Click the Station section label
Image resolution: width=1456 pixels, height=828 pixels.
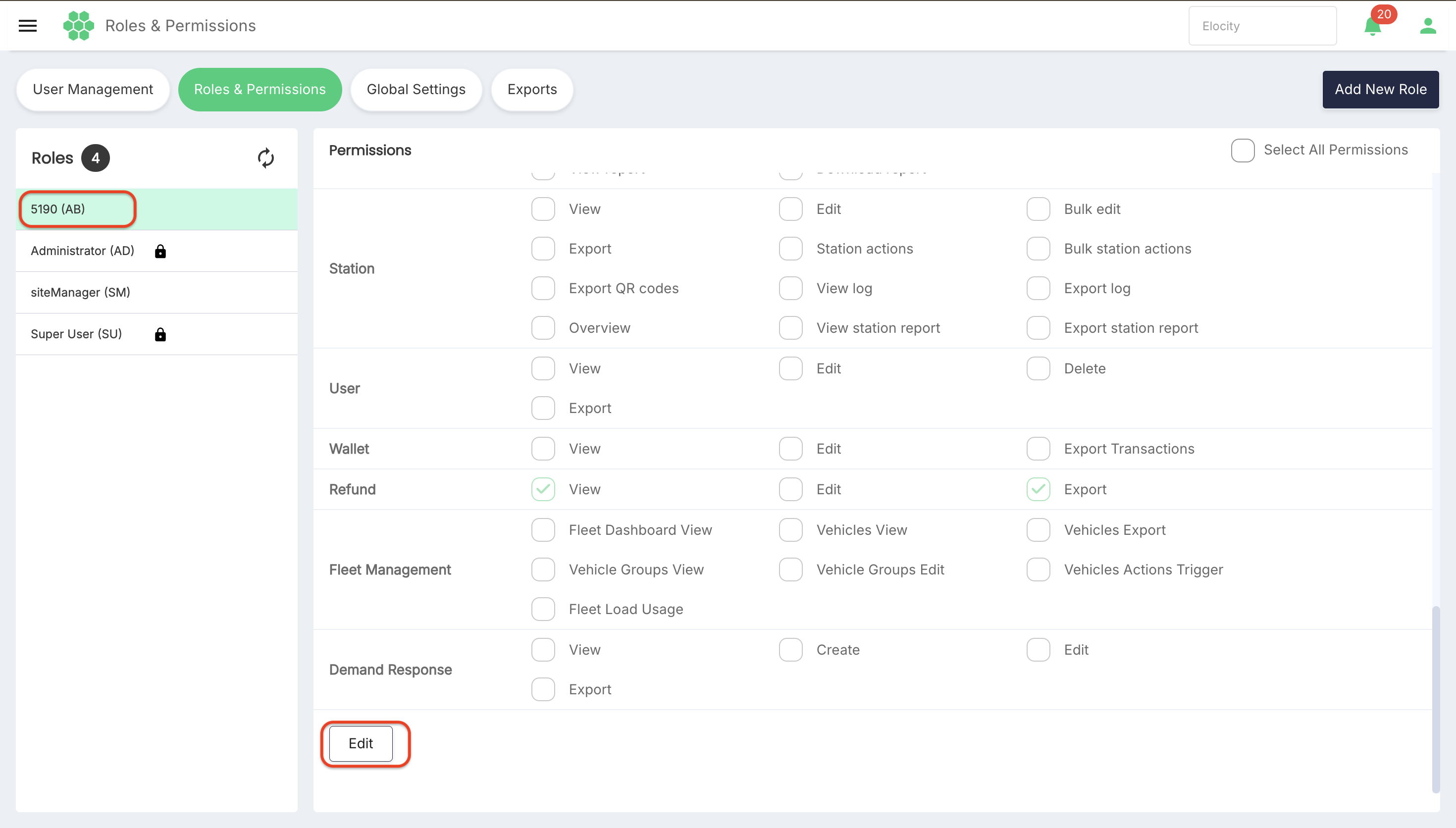pyautogui.click(x=352, y=269)
